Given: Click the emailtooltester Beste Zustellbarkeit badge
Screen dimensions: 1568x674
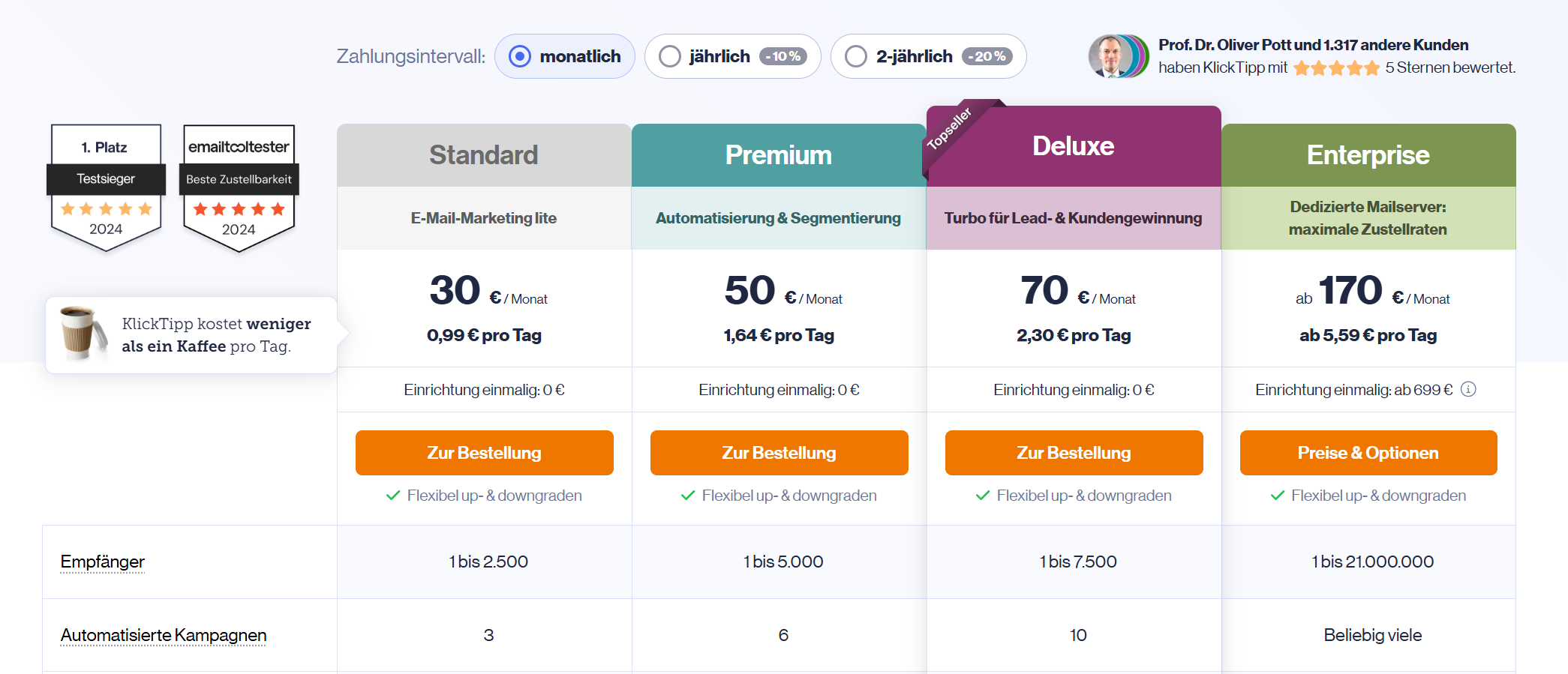Looking at the screenshot, I should 239,188.
